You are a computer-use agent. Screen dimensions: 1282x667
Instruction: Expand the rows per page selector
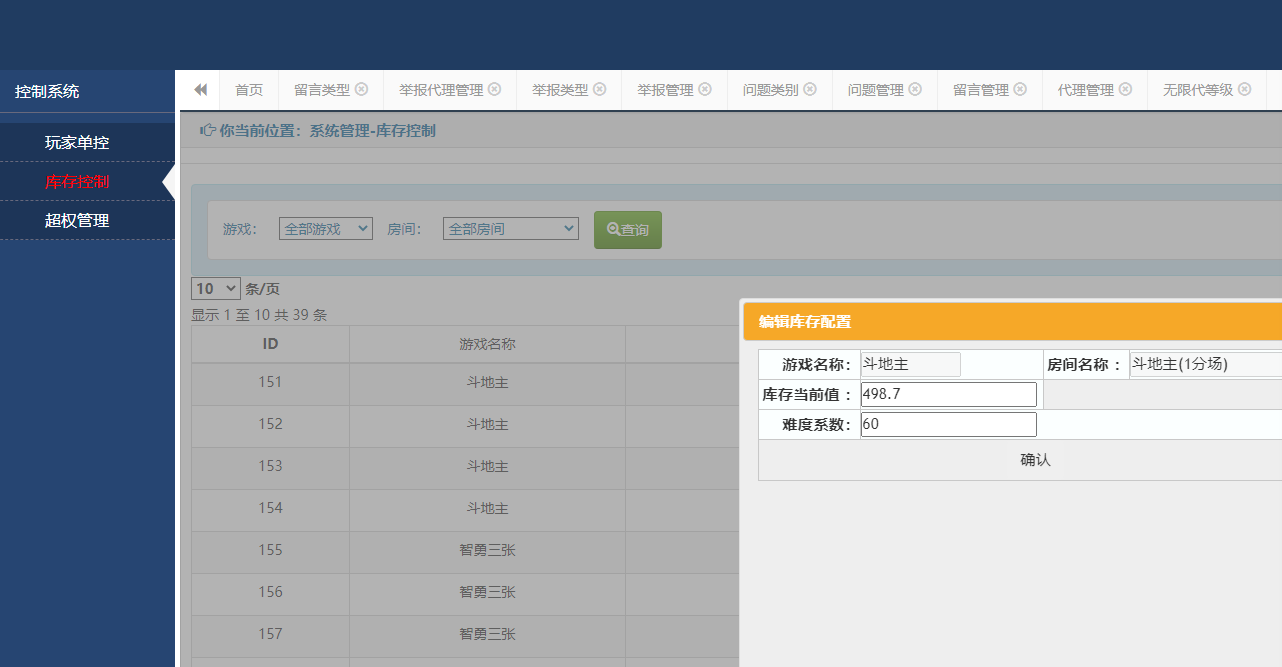point(215,288)
